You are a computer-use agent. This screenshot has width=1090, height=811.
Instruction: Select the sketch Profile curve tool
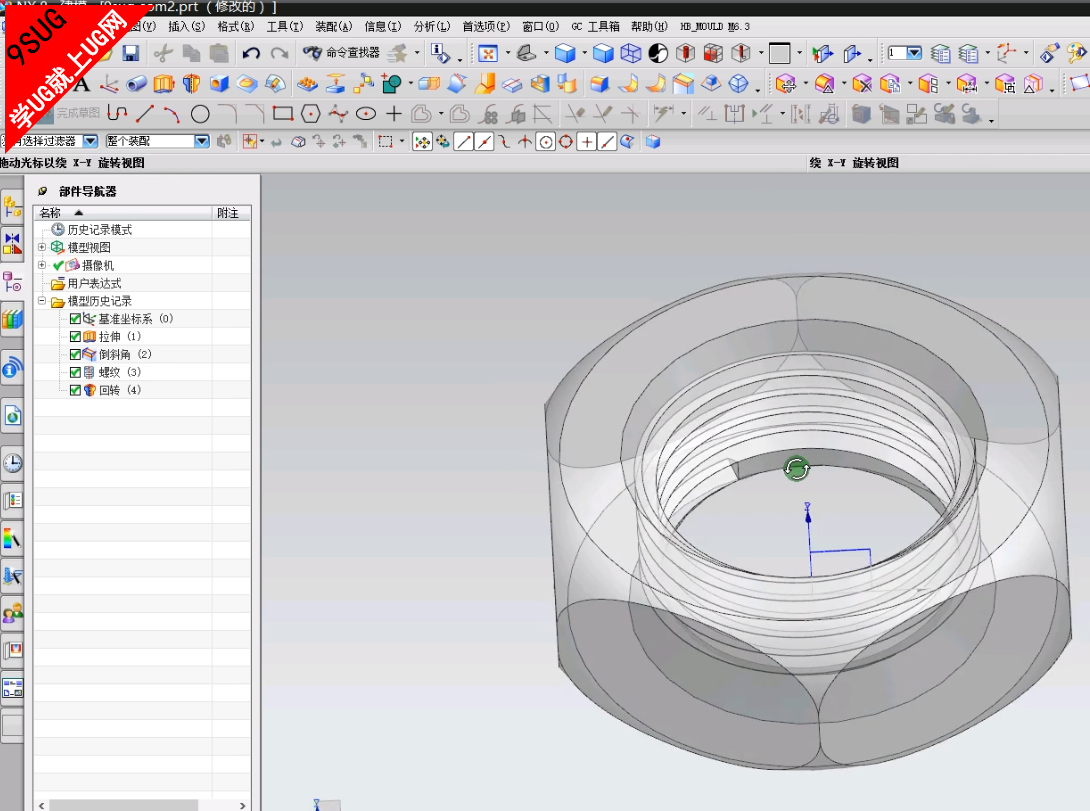click(x=117, y=113)
